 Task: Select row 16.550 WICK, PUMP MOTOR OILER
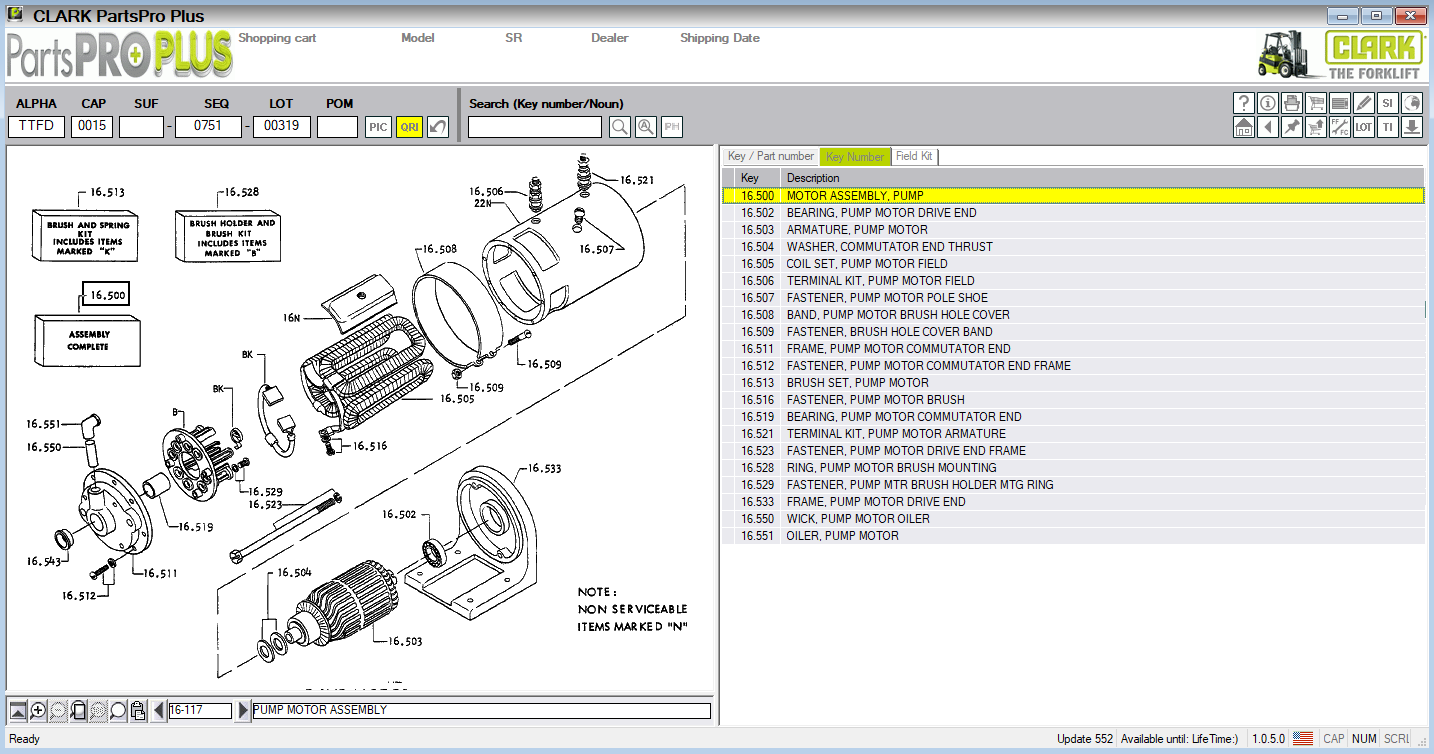pyautogui.click(x=1073, y=519)
